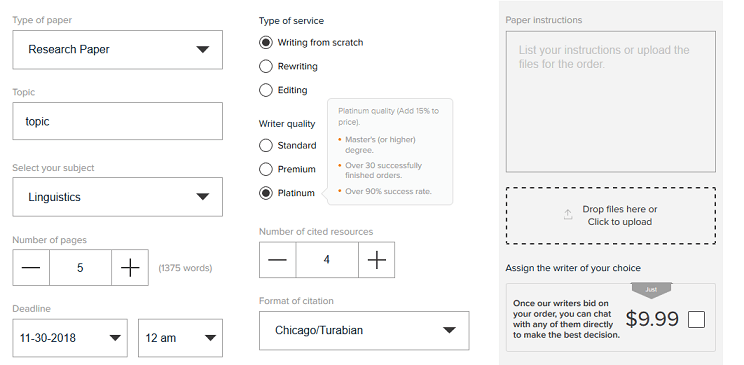Select Rewriting service type
This screenshot has height=365, width=744.
tap(266, 66)
